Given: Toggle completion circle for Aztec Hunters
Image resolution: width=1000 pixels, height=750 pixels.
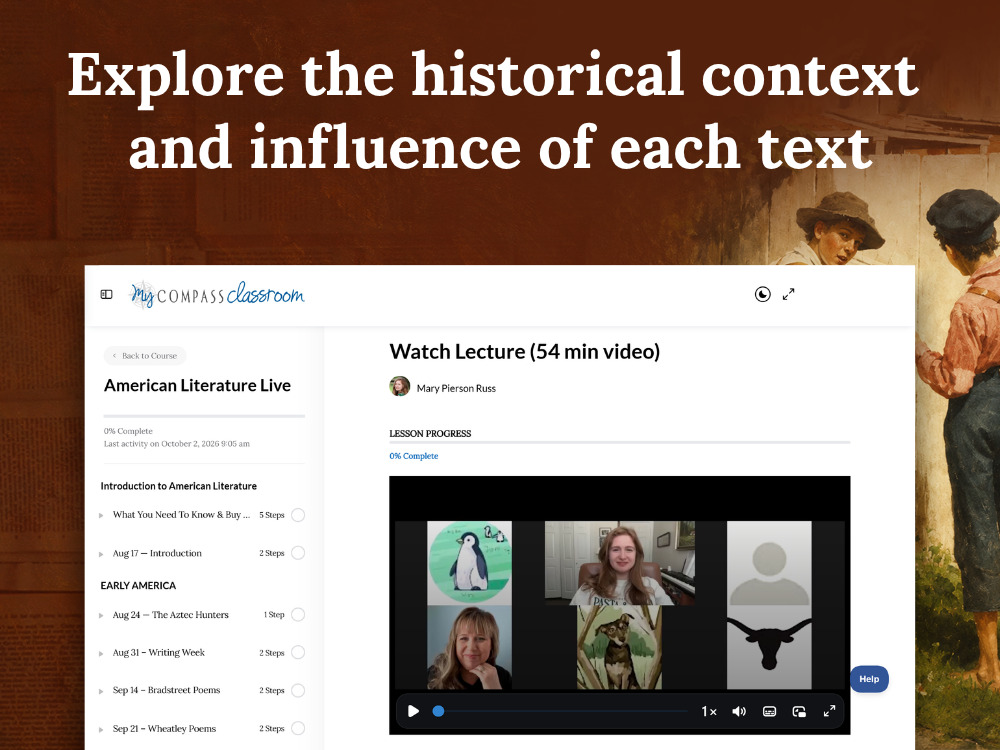Looking at the screenshot, I should coord(298,615).
